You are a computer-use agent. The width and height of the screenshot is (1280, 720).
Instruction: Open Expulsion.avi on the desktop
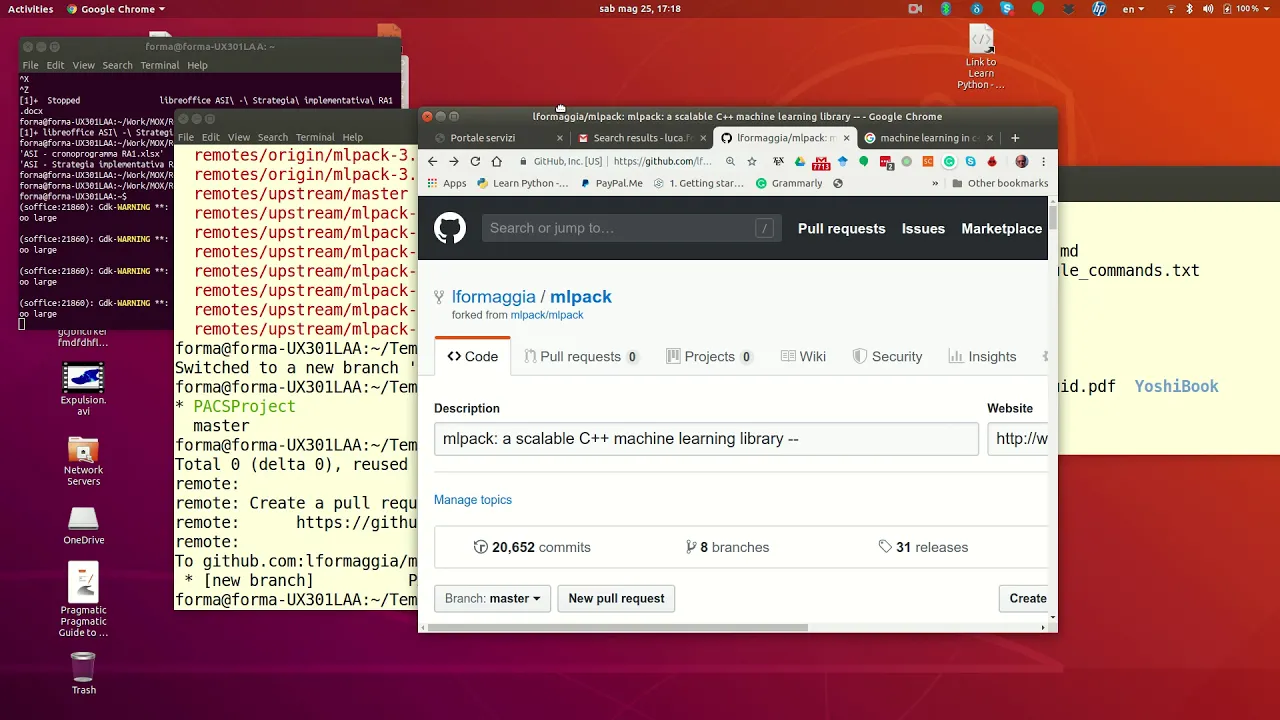[x=83, y=389]
